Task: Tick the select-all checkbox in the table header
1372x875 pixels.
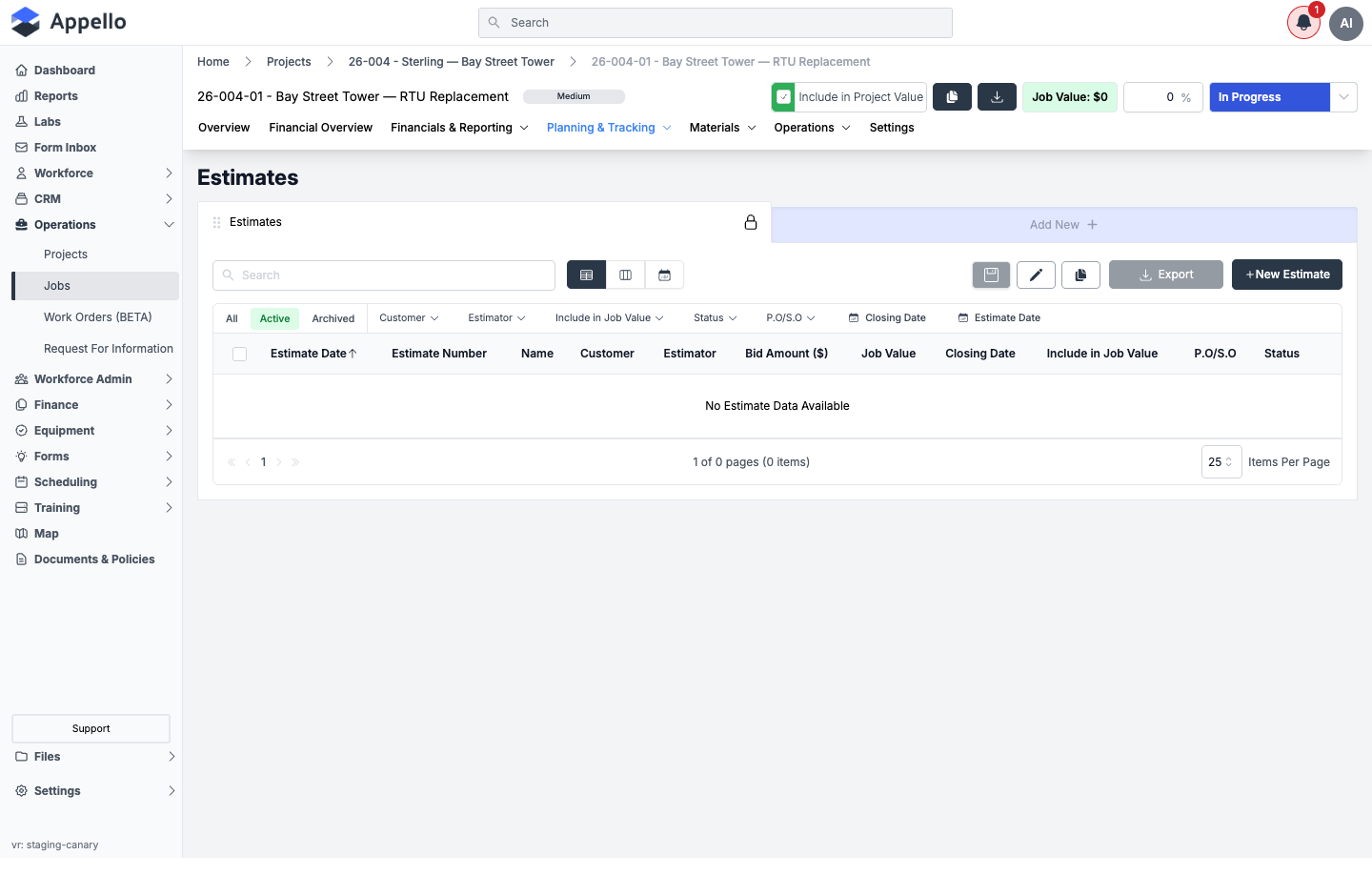Action: coord(239,355)
